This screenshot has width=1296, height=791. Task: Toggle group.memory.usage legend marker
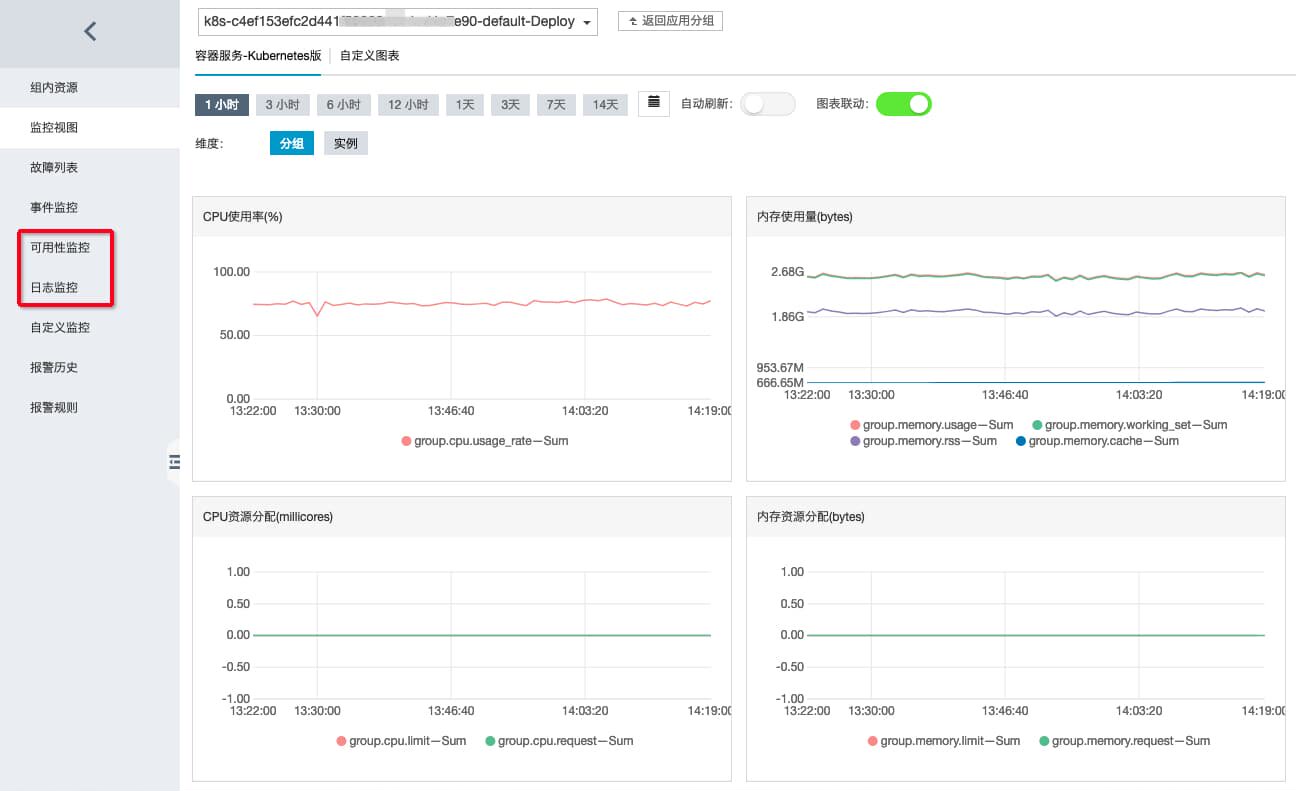855,425
